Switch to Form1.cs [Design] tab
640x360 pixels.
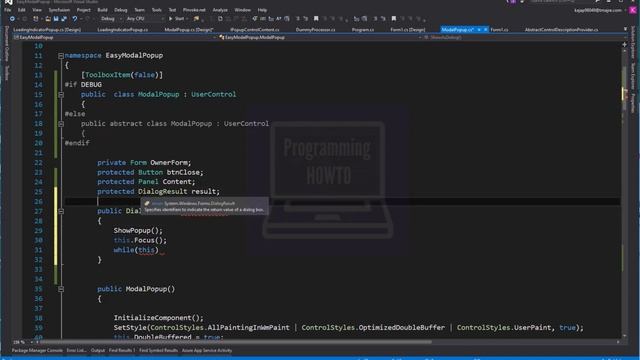pos(407,30)
